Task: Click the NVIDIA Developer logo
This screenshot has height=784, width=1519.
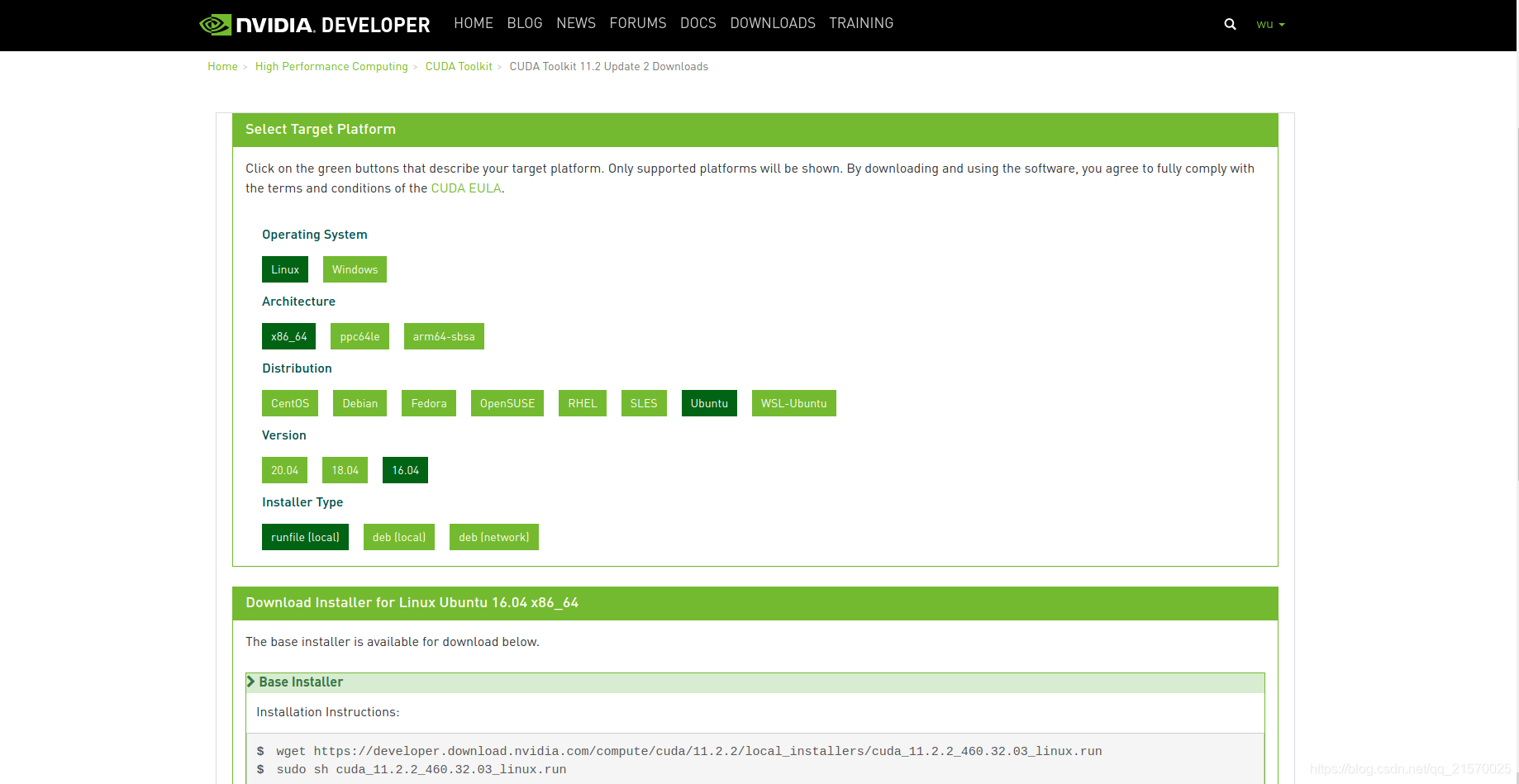Action: (x=315, y=25)
